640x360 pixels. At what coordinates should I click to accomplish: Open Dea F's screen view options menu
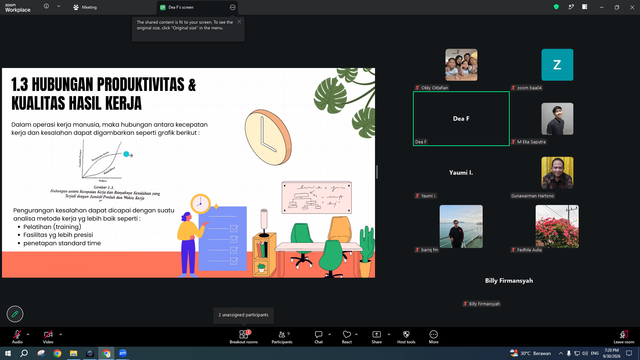click(232, 7)
